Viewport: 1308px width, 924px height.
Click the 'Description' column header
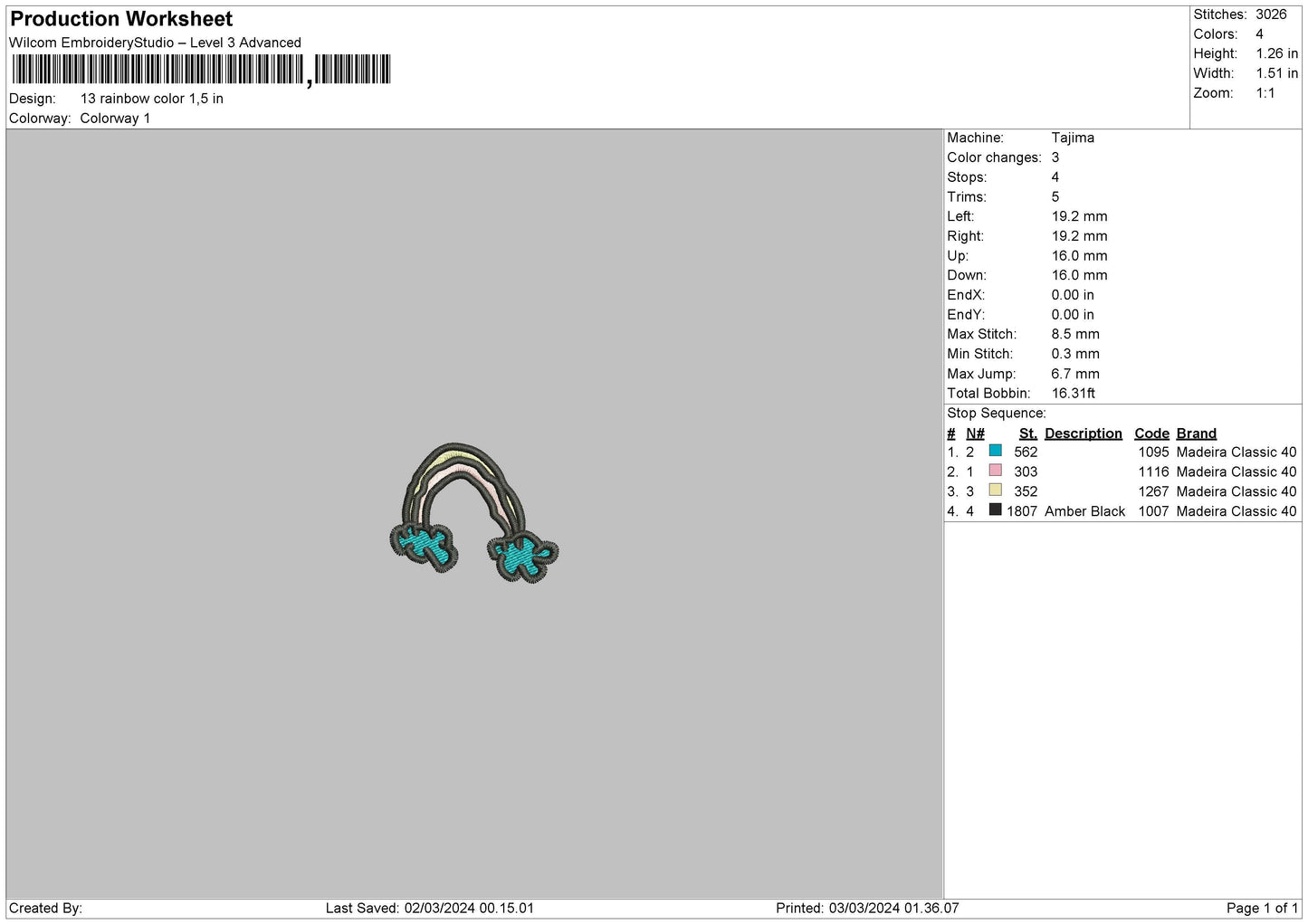click(1084, 433)
